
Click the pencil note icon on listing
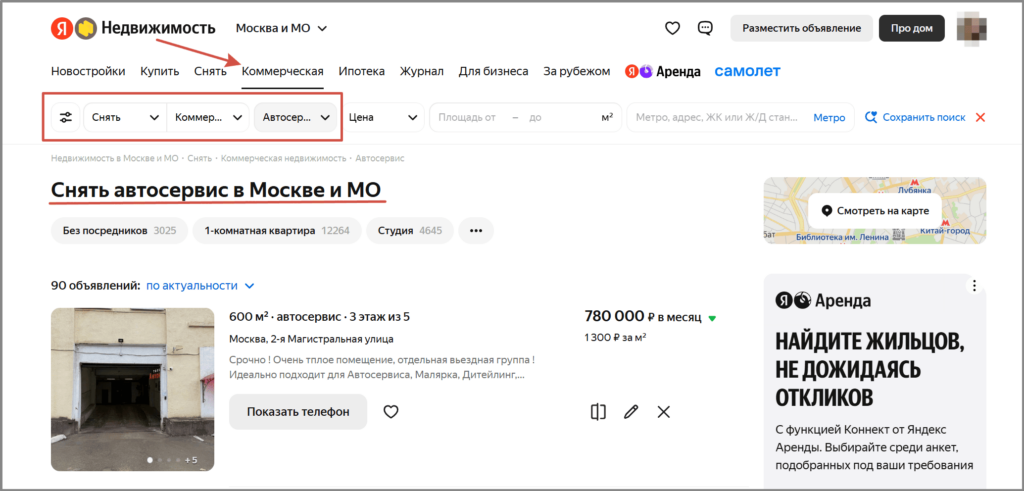tap(631, 411)
